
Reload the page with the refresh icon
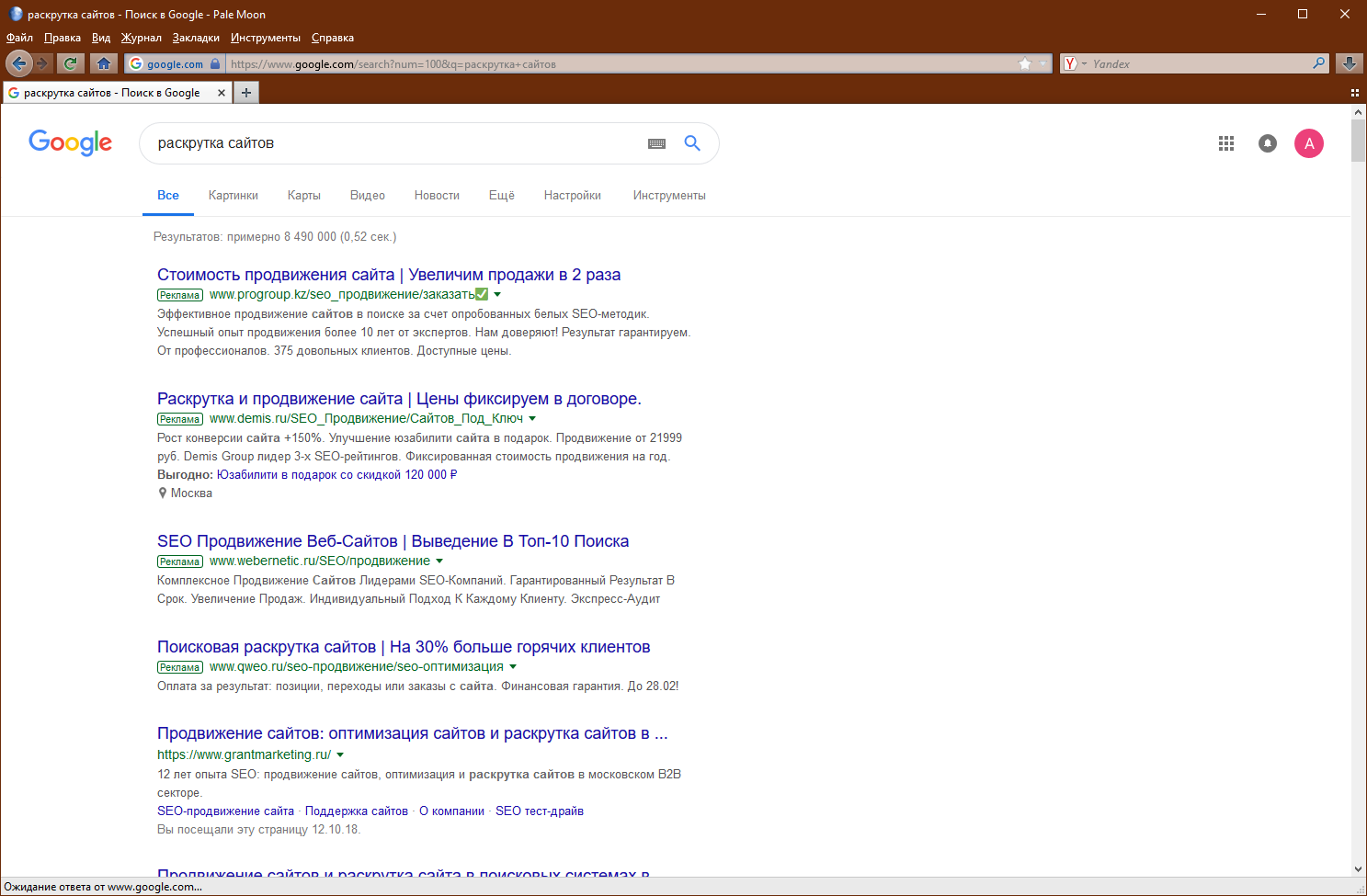point(70,63)
